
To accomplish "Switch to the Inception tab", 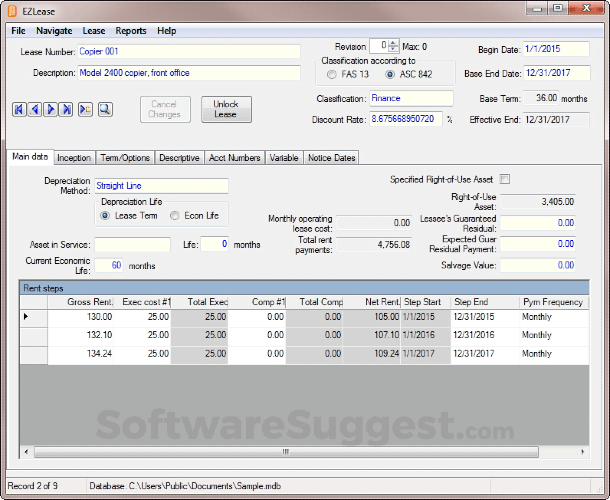I will [74, 158].
